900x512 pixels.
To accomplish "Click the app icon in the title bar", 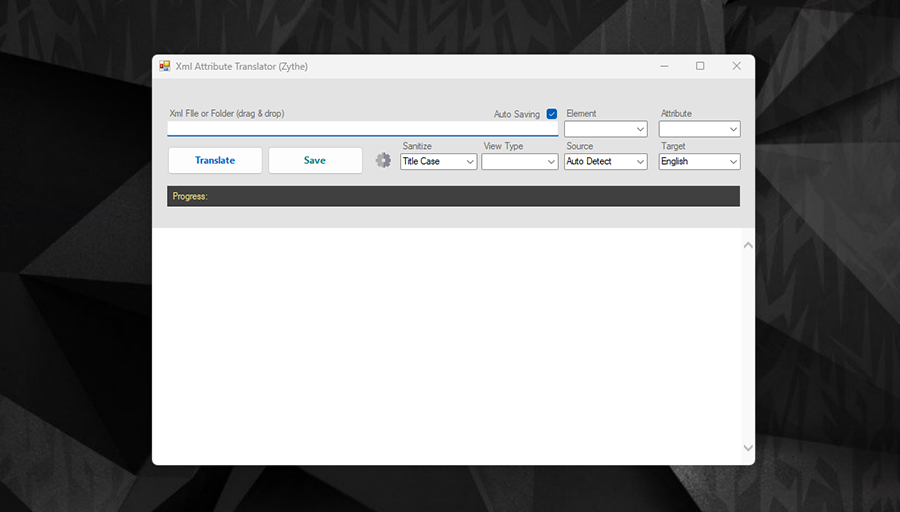I will [165, 66].
